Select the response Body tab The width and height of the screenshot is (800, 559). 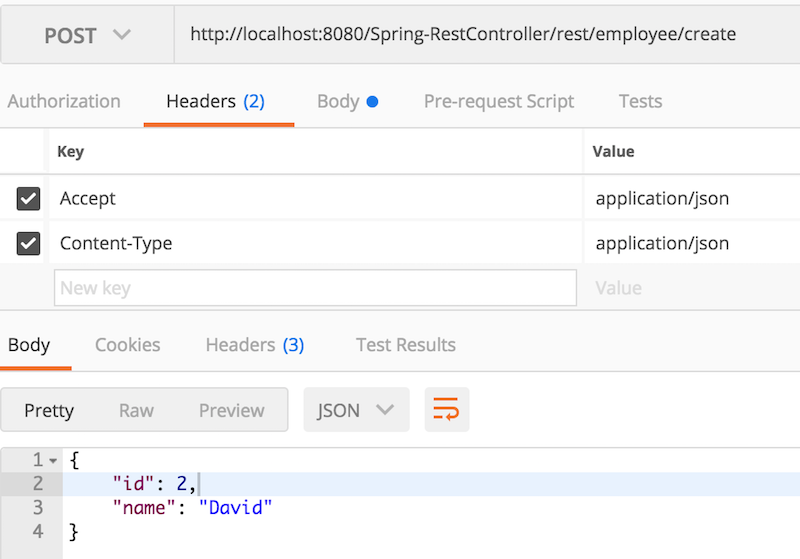(29, 345)
